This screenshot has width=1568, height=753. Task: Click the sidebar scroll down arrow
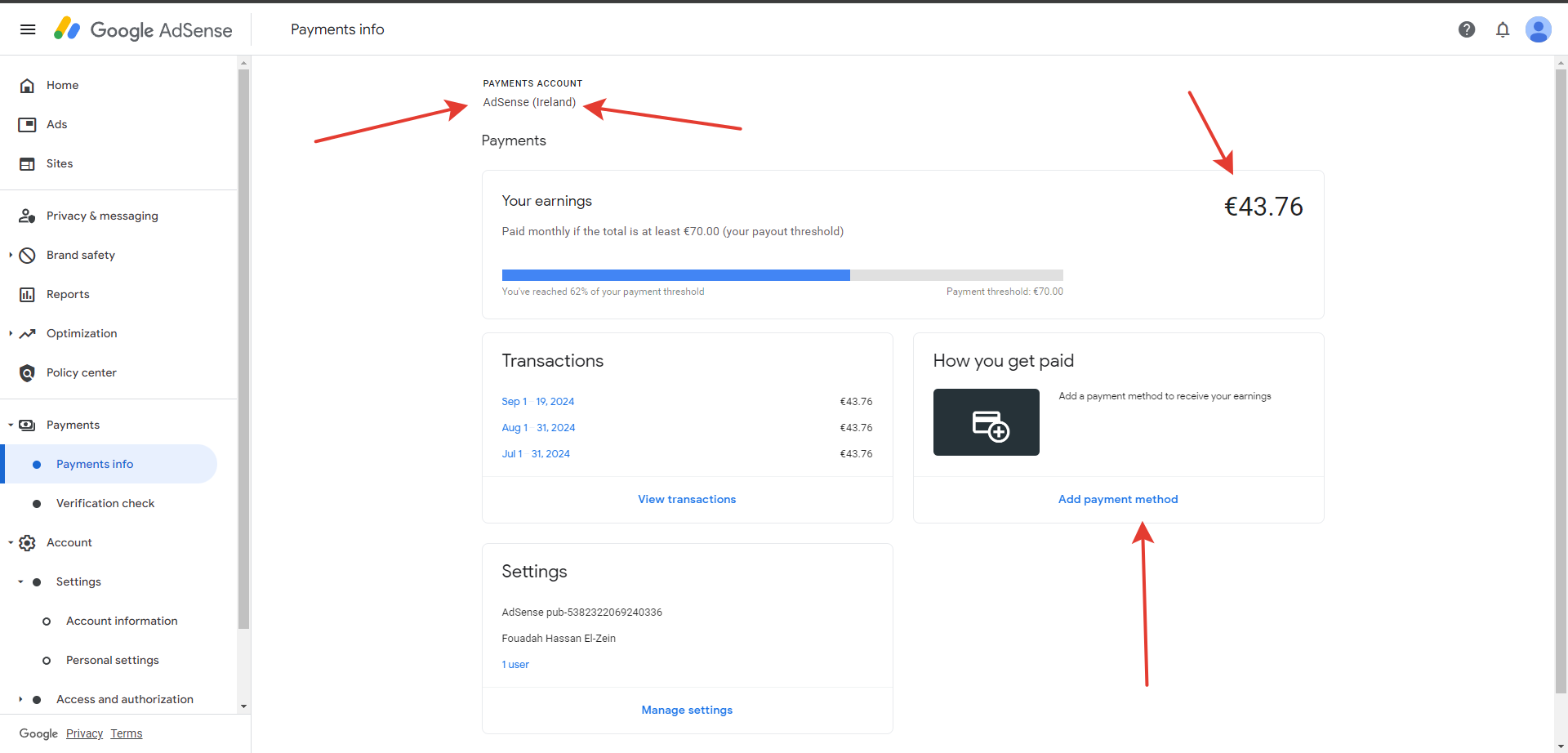click(243, 706)
